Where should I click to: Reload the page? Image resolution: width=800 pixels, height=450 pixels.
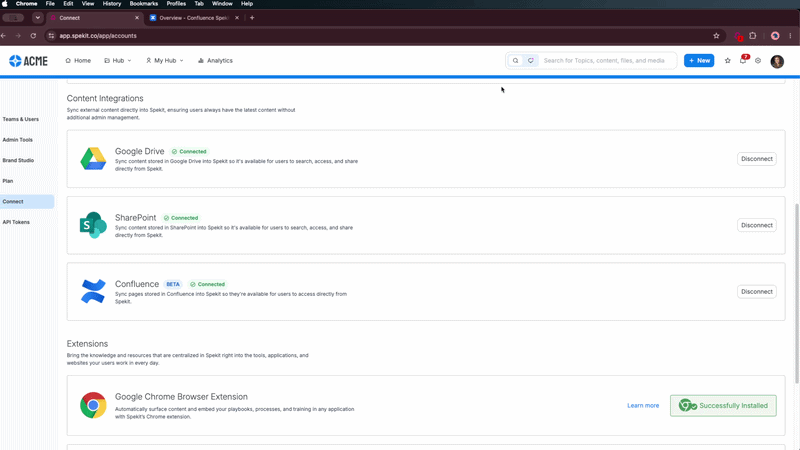(33, 36)
